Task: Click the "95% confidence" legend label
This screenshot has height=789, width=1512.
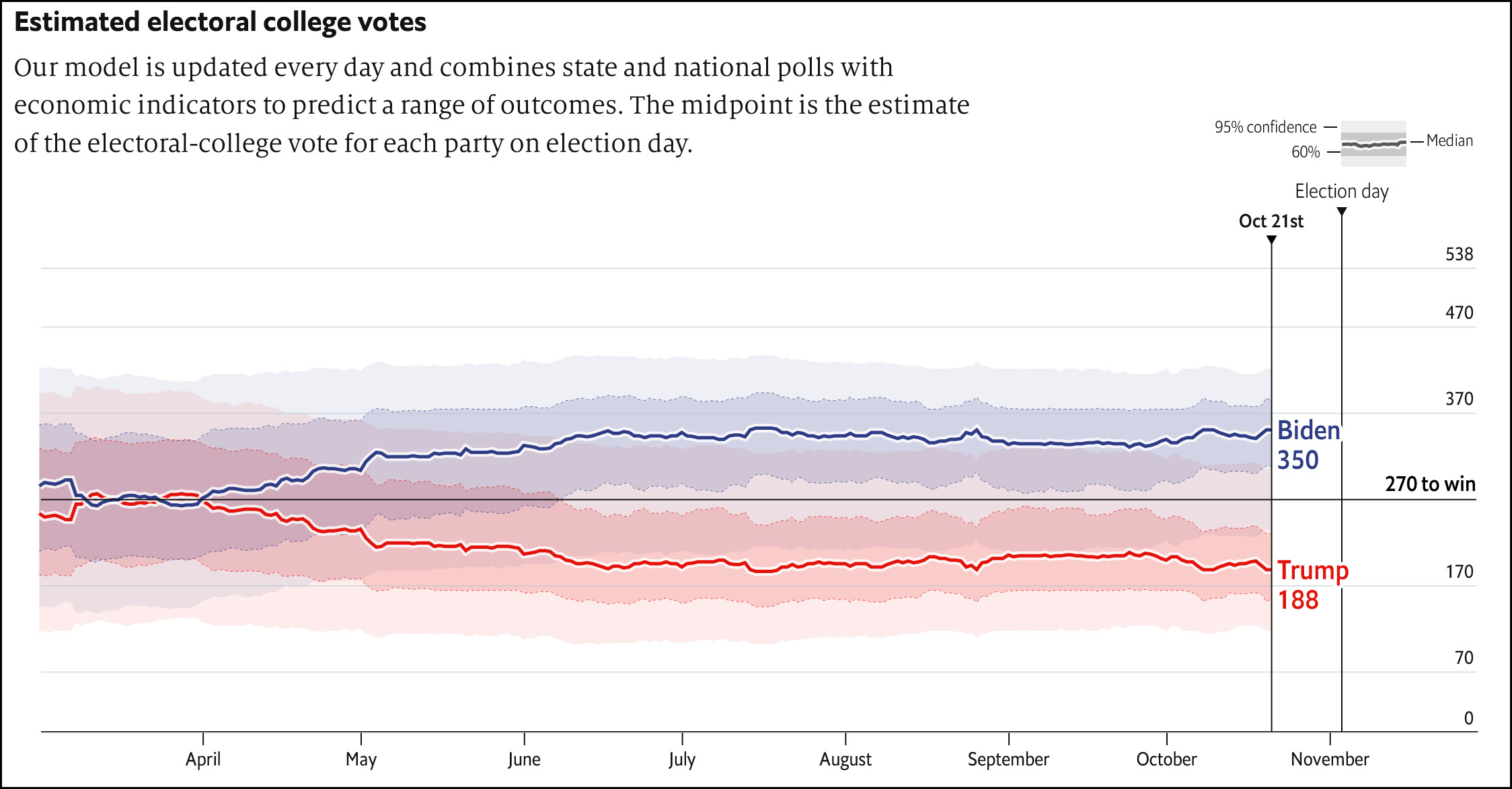Action: [1265, 127]
